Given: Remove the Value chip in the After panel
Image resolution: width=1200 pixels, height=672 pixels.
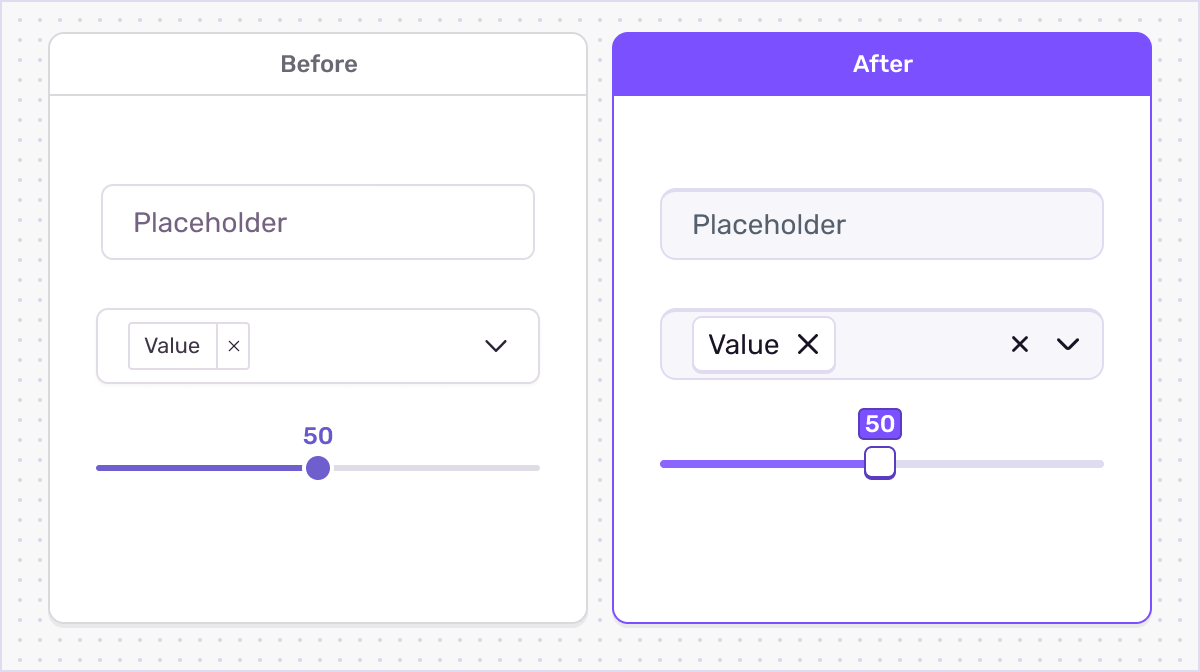Looking at the screenshot, I should coord(809,344).
